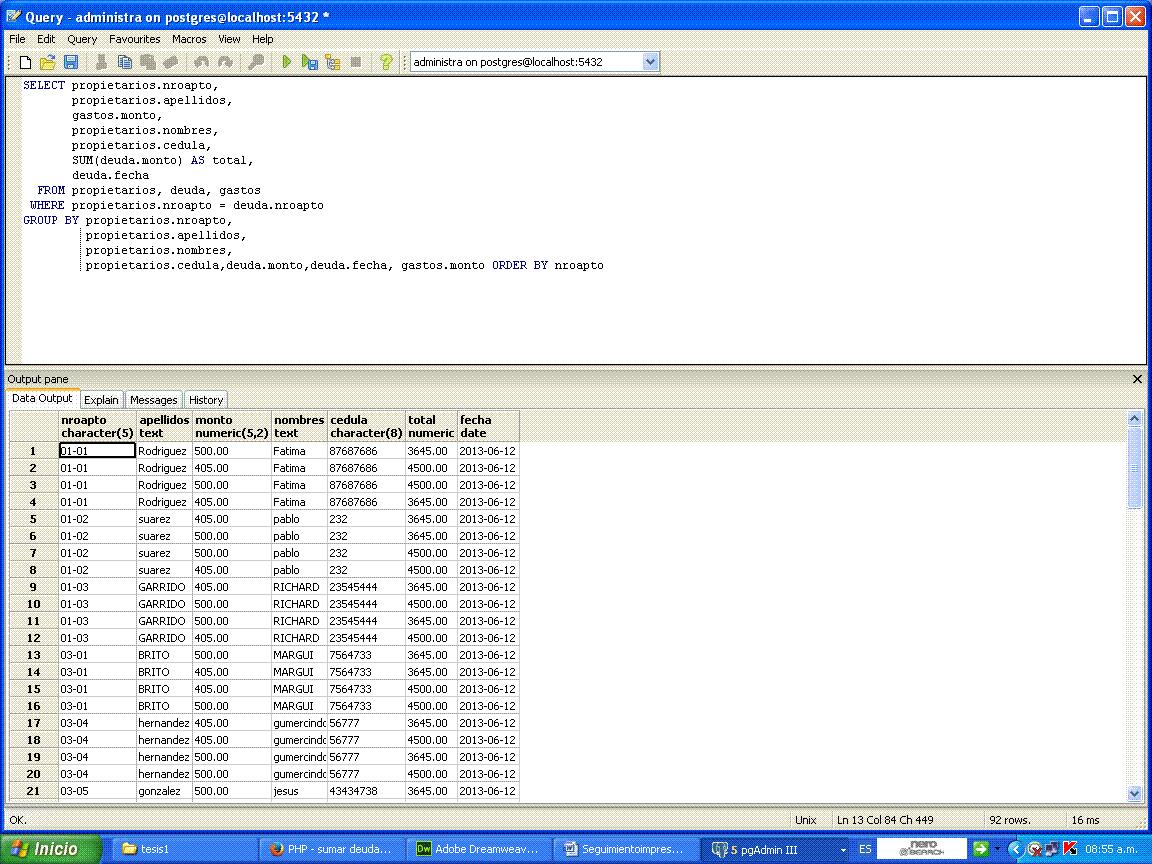Screen dimensions: 1152x864
Task: Select the cedula column header
Action: pos(367,426)
